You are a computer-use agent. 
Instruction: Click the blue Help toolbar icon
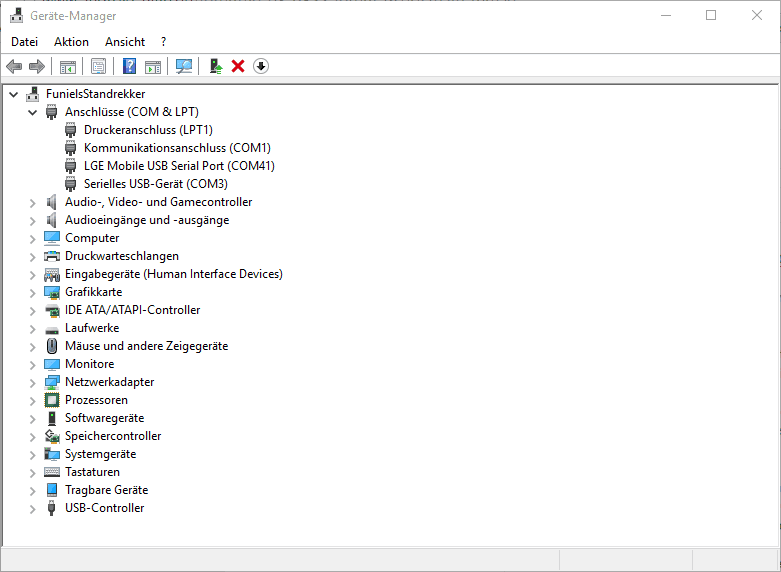pos(130,66)
